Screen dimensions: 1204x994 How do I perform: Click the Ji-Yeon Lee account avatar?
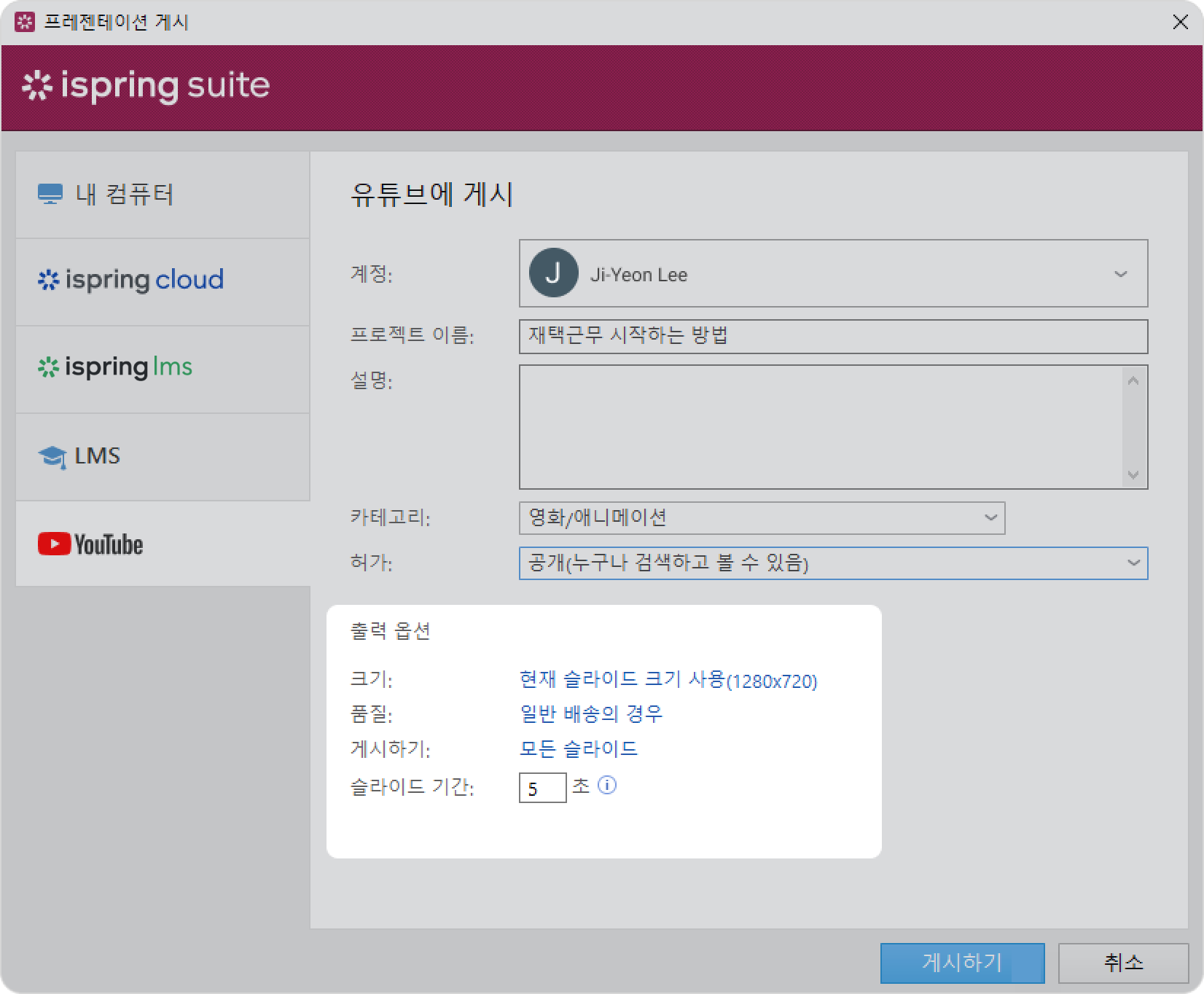[553, 274]
